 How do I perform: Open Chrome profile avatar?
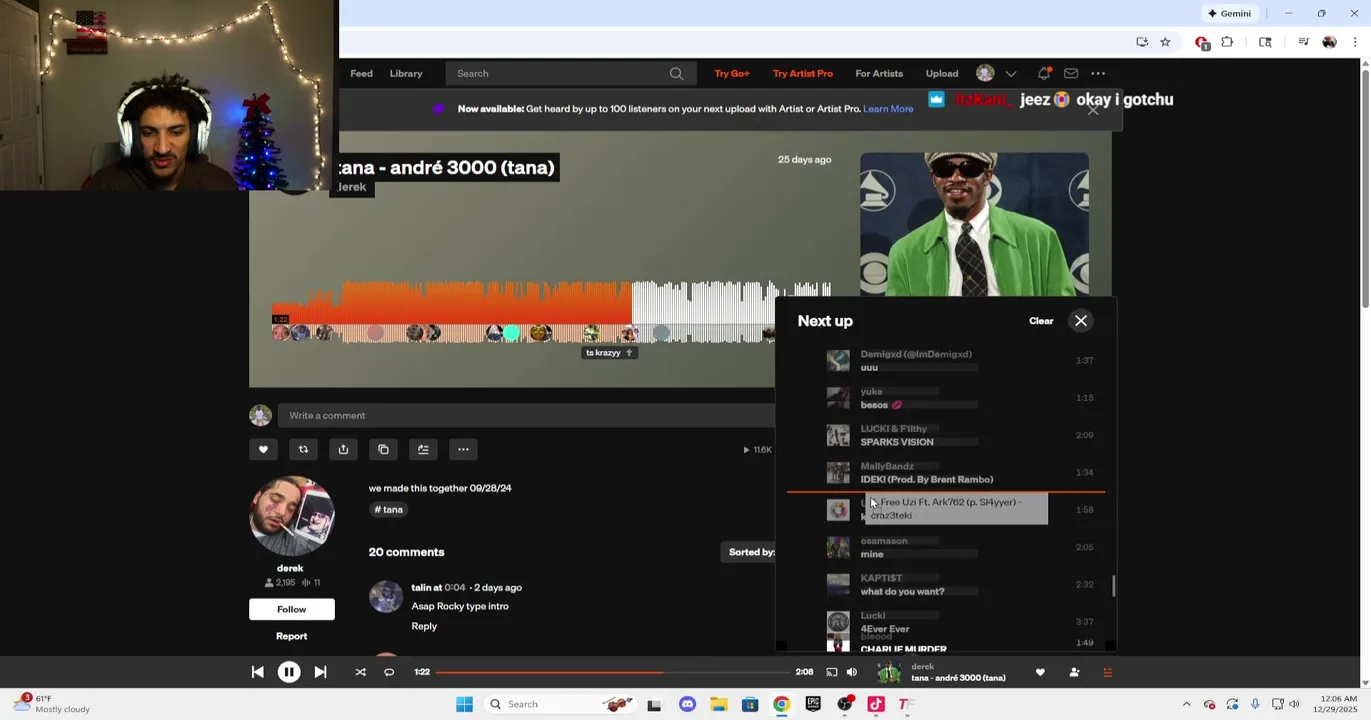coord(1329,42)
